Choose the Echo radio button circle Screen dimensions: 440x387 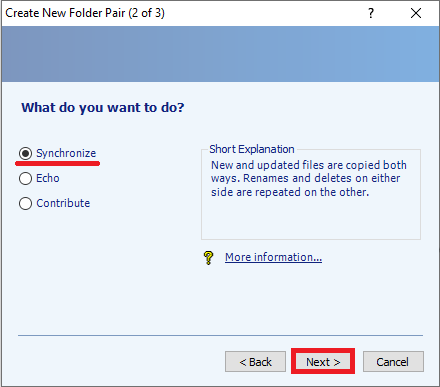pos(26,178)
